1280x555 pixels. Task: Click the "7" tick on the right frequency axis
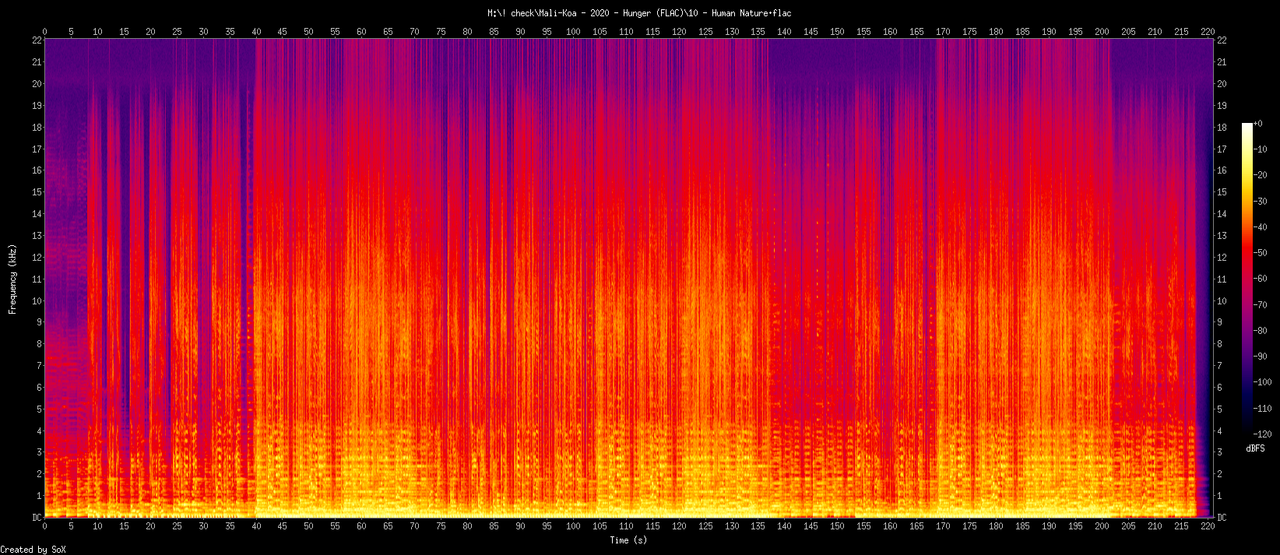pyautogui.click(x=1220, y=365)
